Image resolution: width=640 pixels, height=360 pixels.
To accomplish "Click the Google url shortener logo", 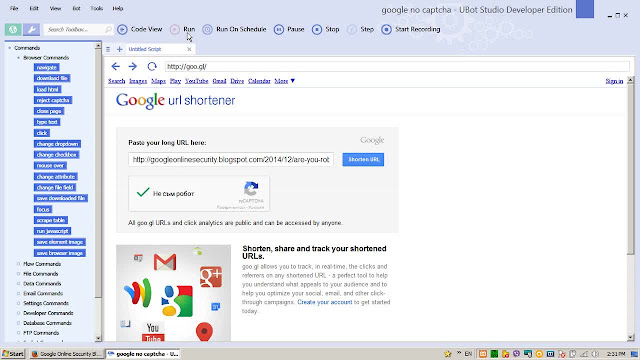I will pyautogui.click(x=176, y=100).
